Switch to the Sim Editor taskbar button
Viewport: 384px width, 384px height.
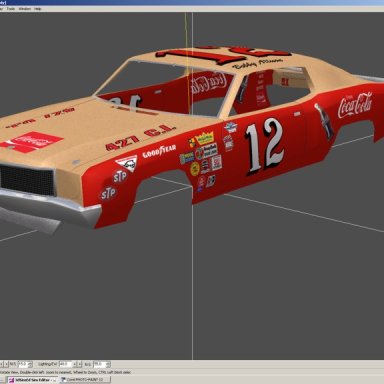pos(32,380)
